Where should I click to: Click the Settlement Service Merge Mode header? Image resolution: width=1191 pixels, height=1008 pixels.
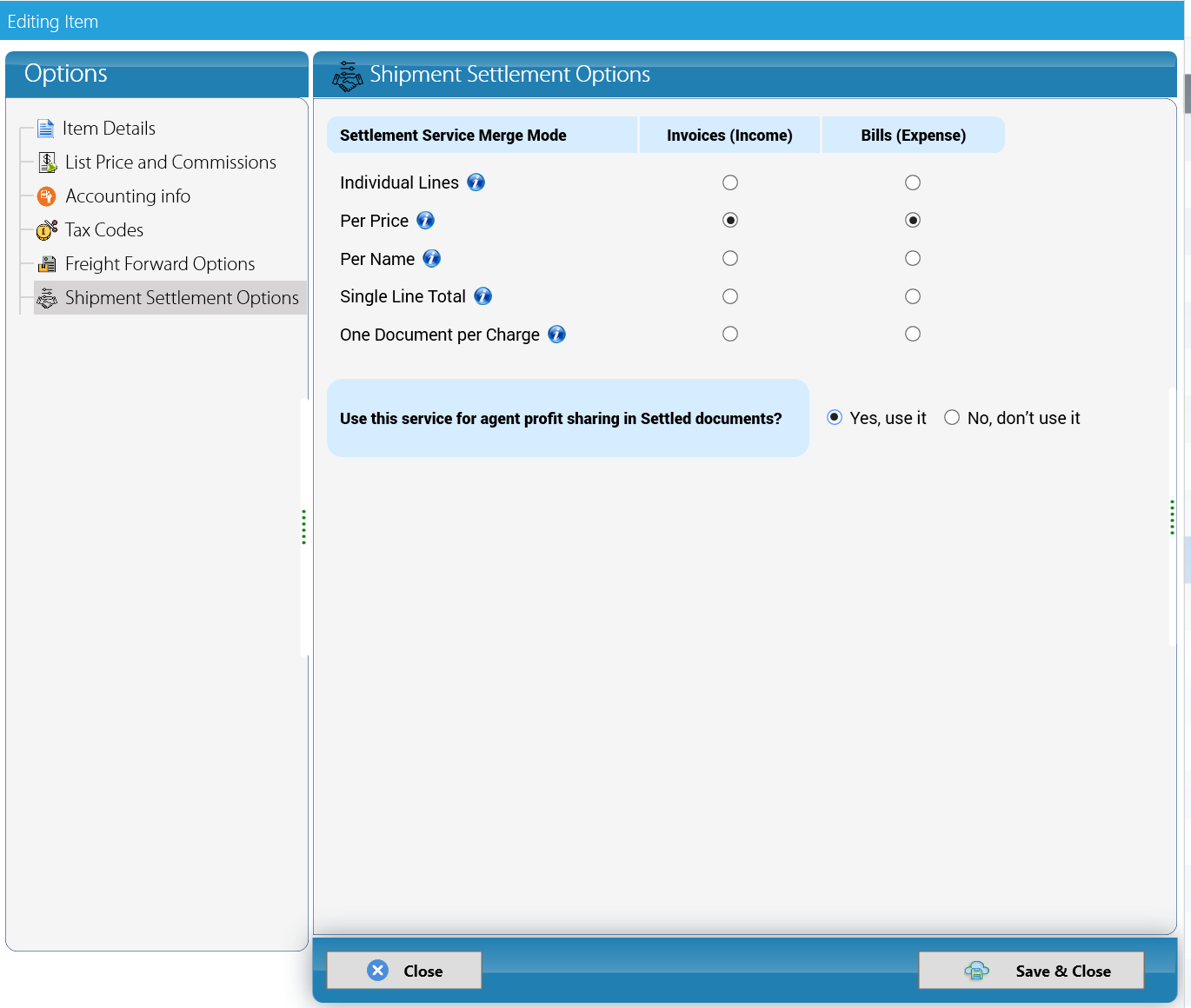coord(482,136)
